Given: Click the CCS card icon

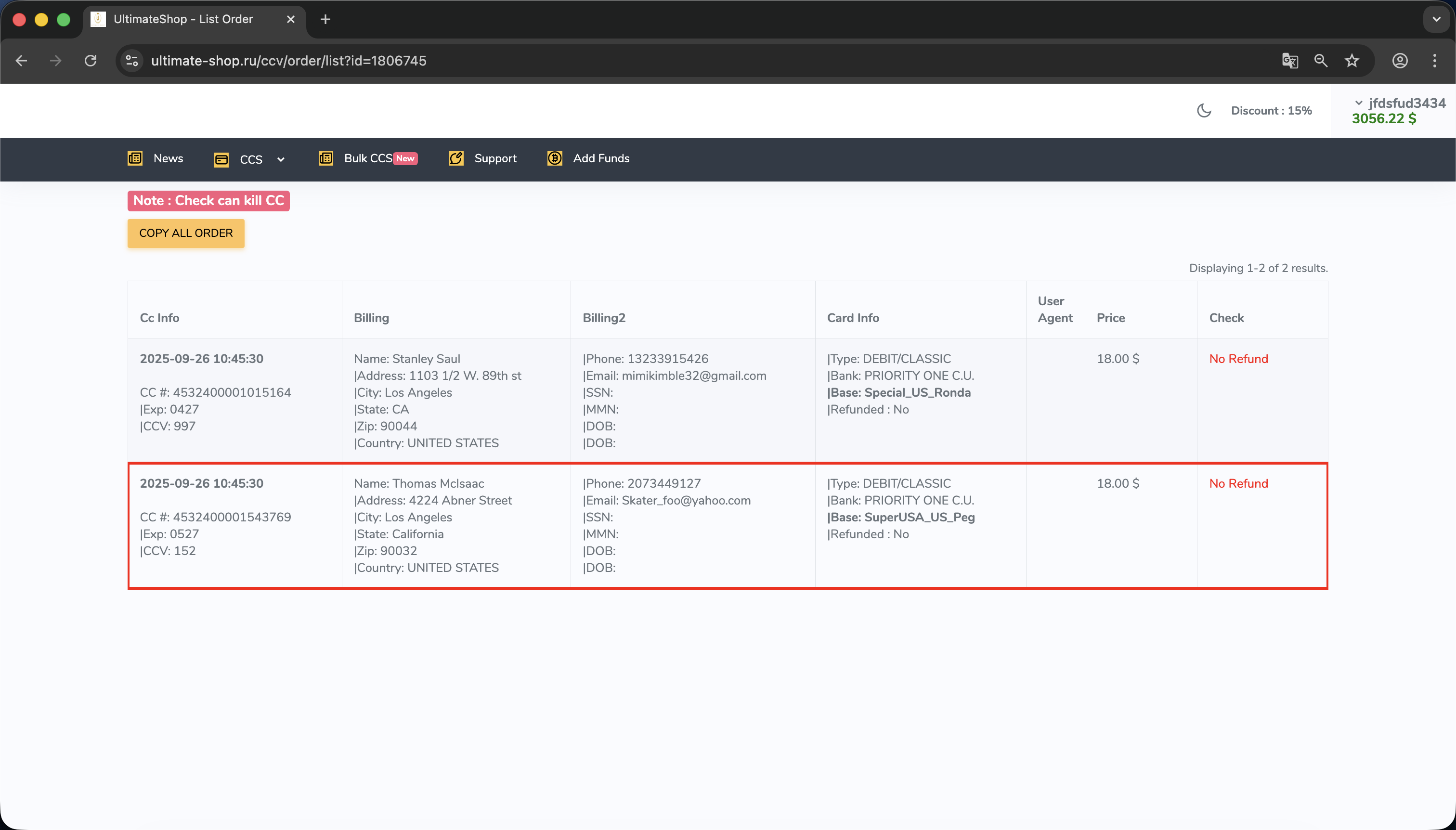Looking at the screenshot, I should pyautogui.click(x=221, y=160).
